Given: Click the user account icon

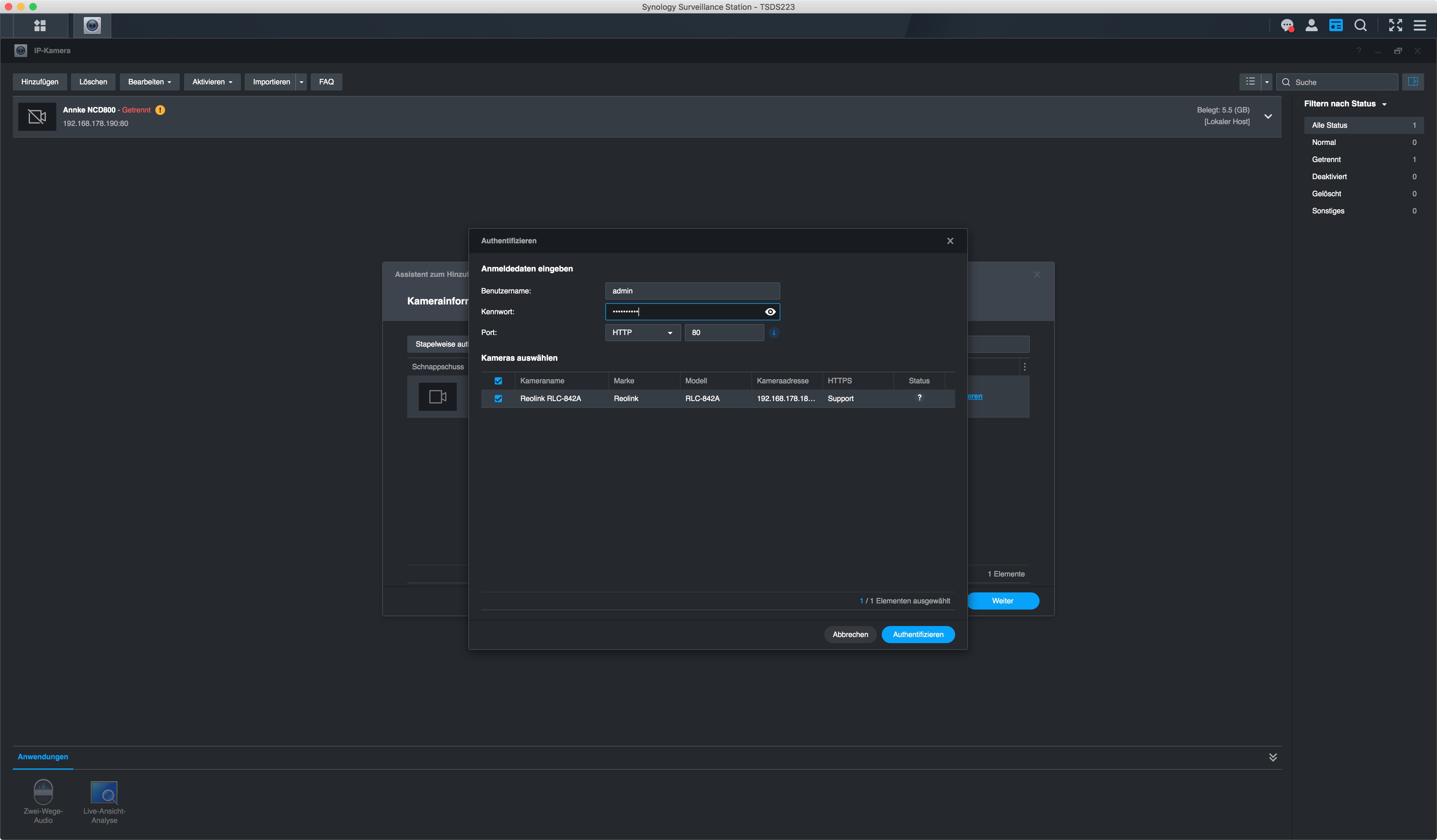Looking at the screenshot, I should pyautogui.click(x=1311, y=25).
